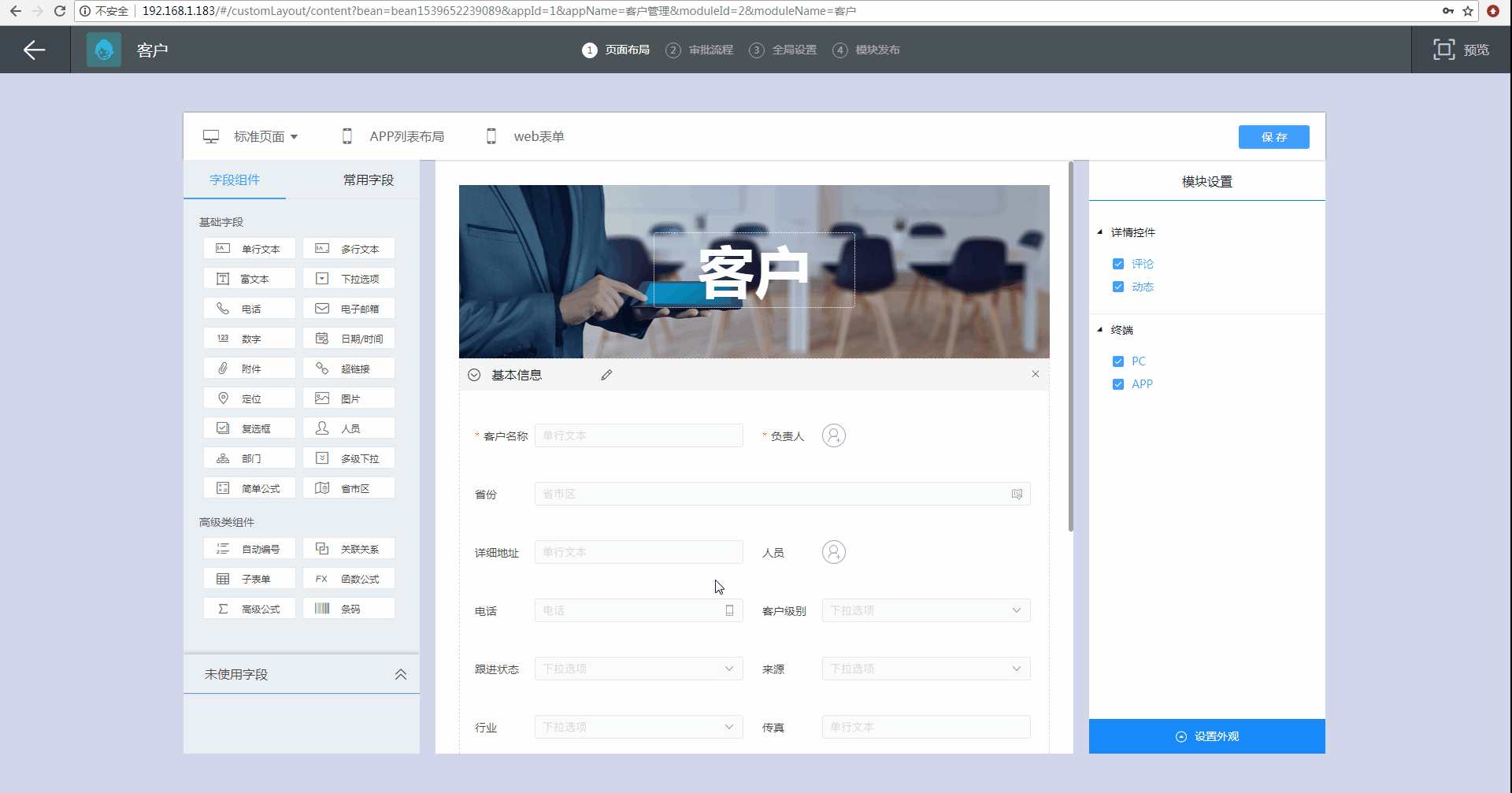Select the 负责人 avatar picker
Viewport: 1512px width, 793px height.
[834, 435]
